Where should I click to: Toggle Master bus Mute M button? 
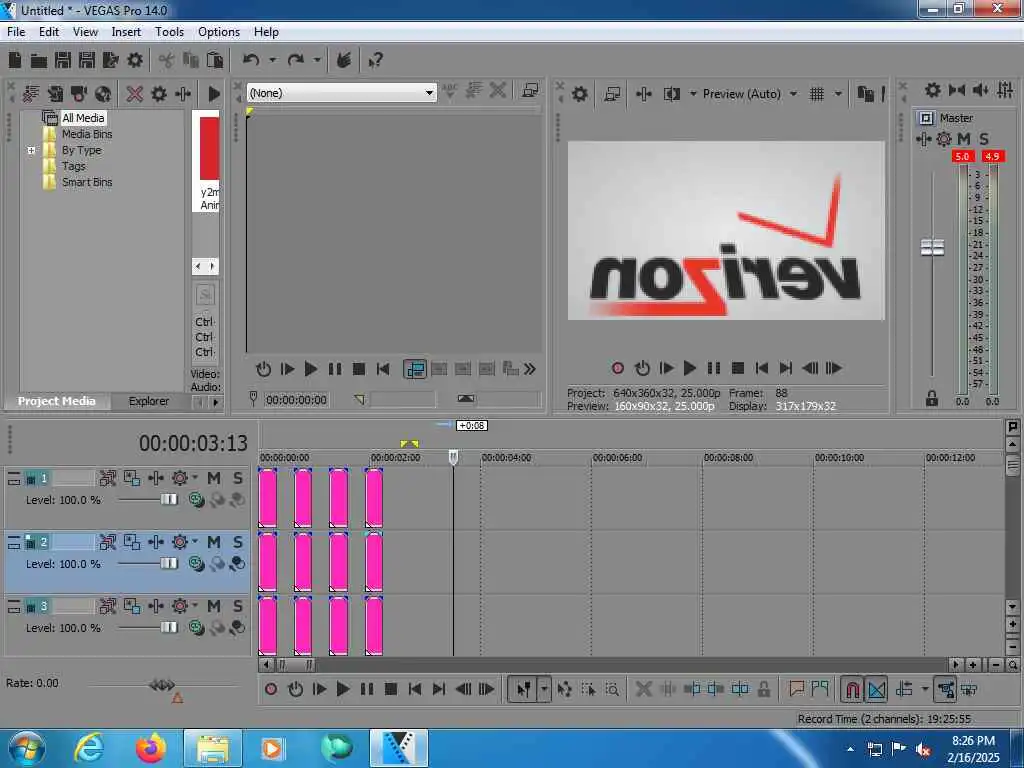(964, 139)
